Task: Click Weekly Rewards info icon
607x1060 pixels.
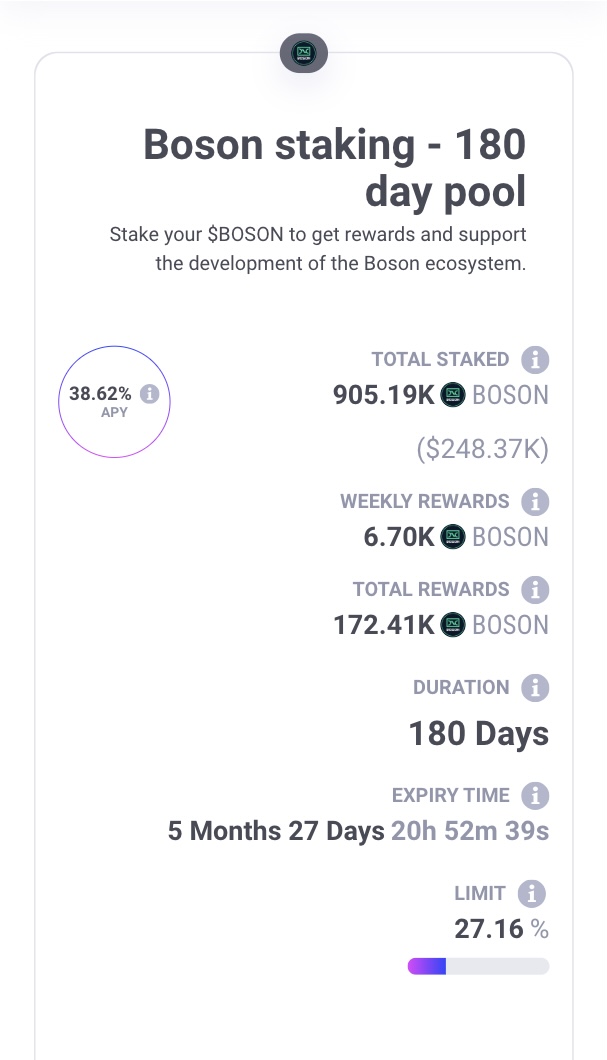Action: pyautogui.click(x=535, y=502)
